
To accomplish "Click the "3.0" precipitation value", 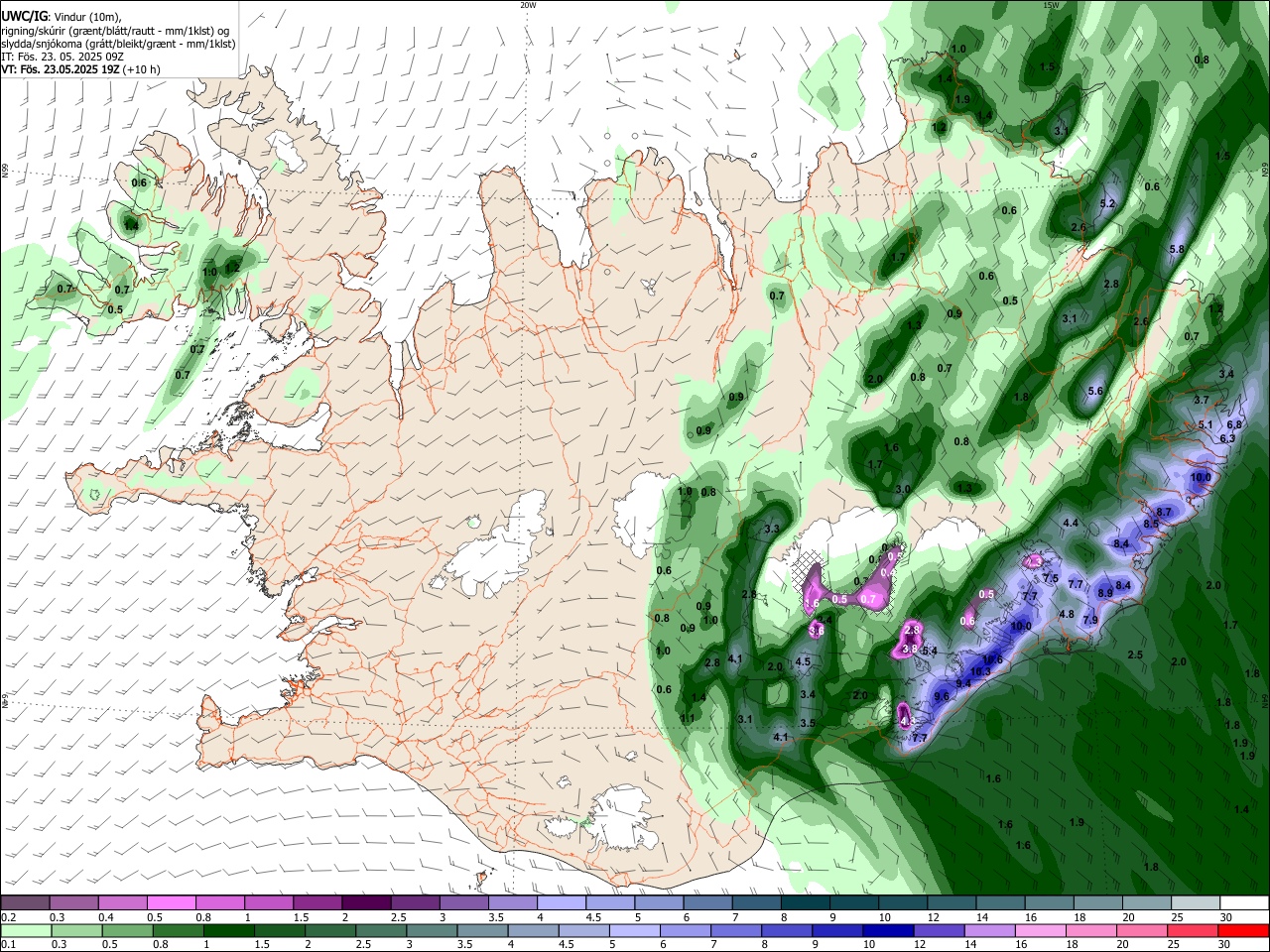I will (903, 490).
